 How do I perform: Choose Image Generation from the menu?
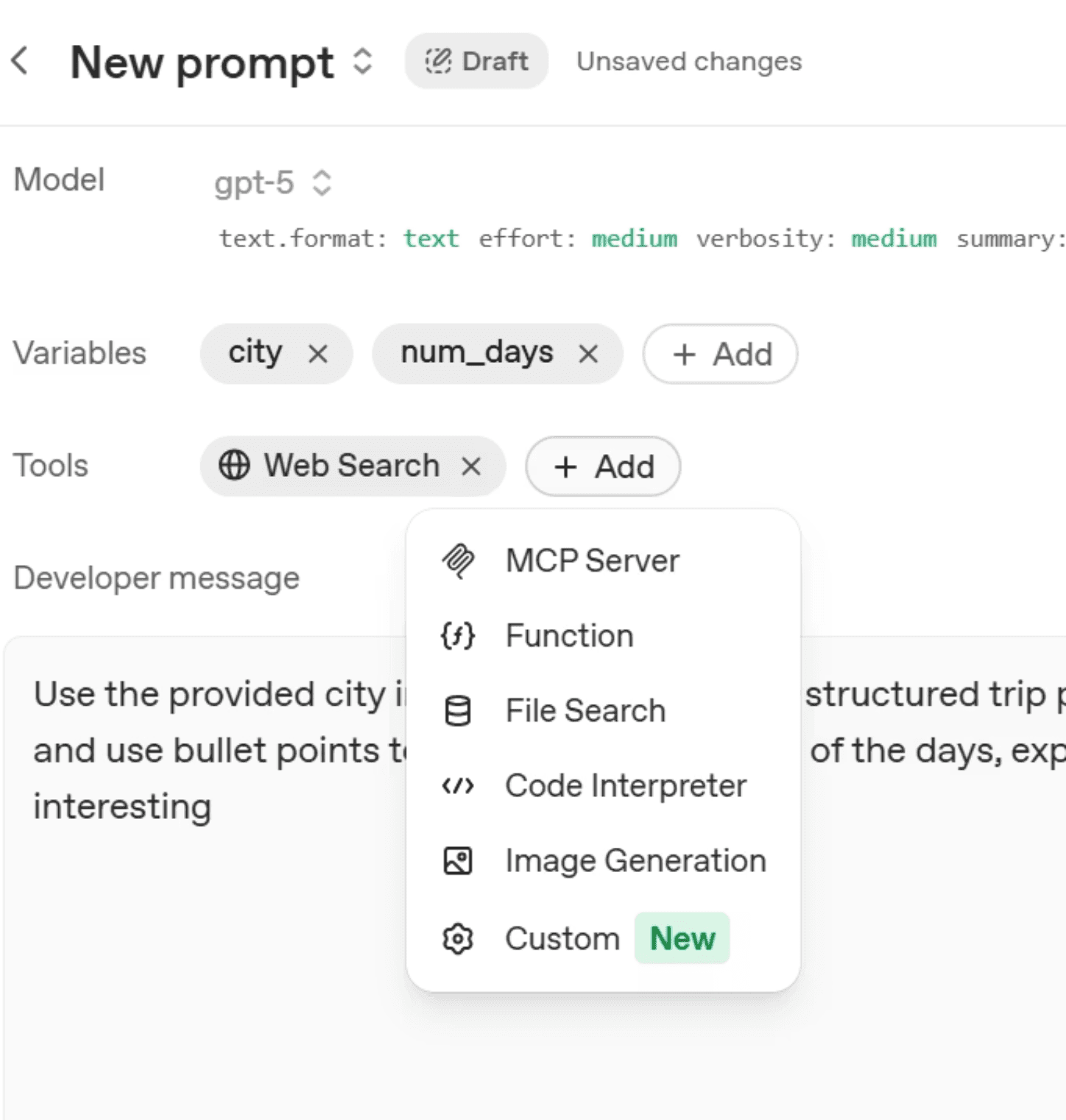604,861
